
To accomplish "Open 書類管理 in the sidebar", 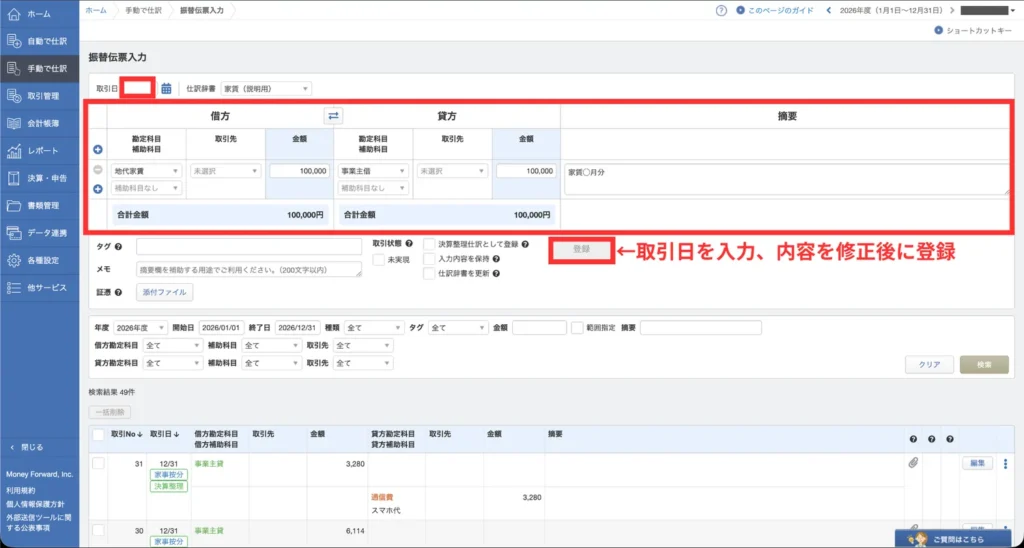I will (39, 206).
